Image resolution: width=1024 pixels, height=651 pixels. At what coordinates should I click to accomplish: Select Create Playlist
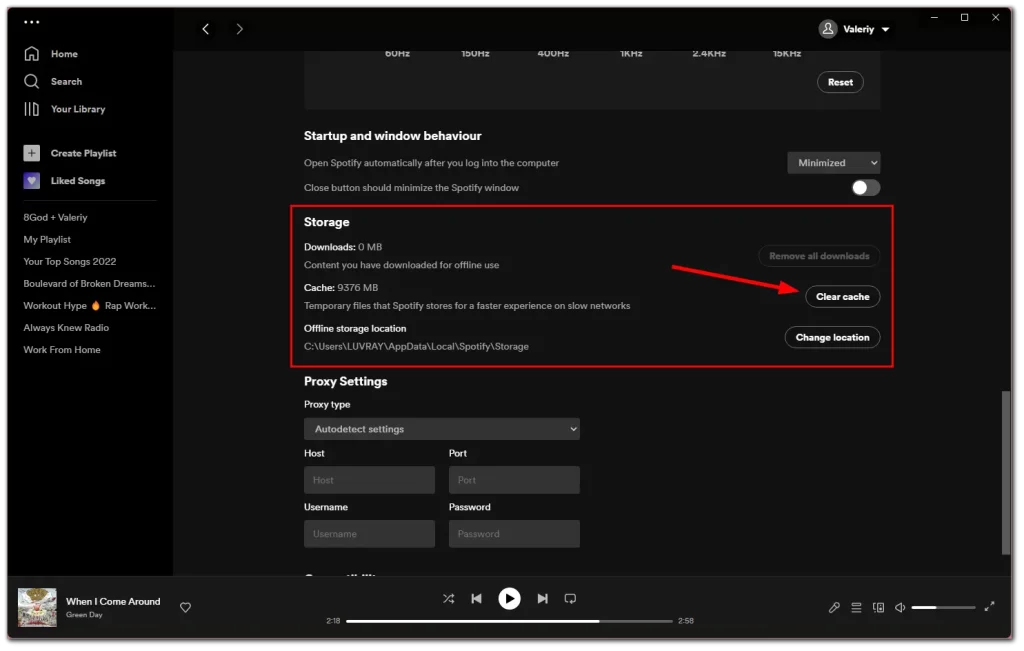pyautogui.click(x=84, y=153)
